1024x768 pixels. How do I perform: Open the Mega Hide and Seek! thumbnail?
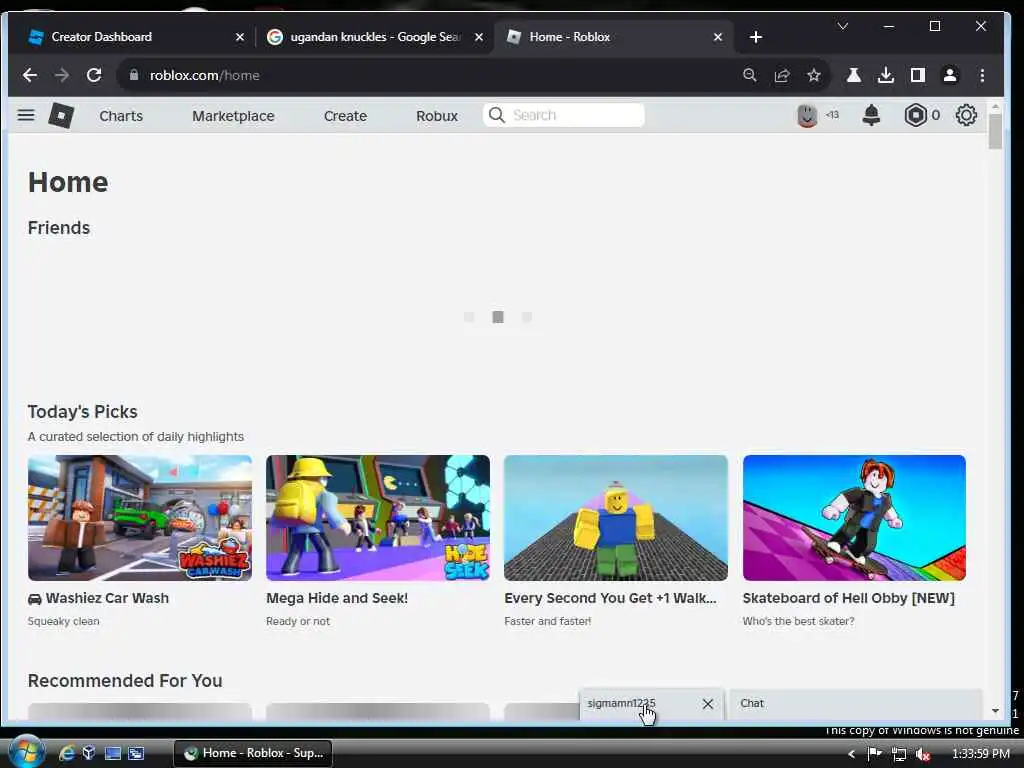(377, 518)
